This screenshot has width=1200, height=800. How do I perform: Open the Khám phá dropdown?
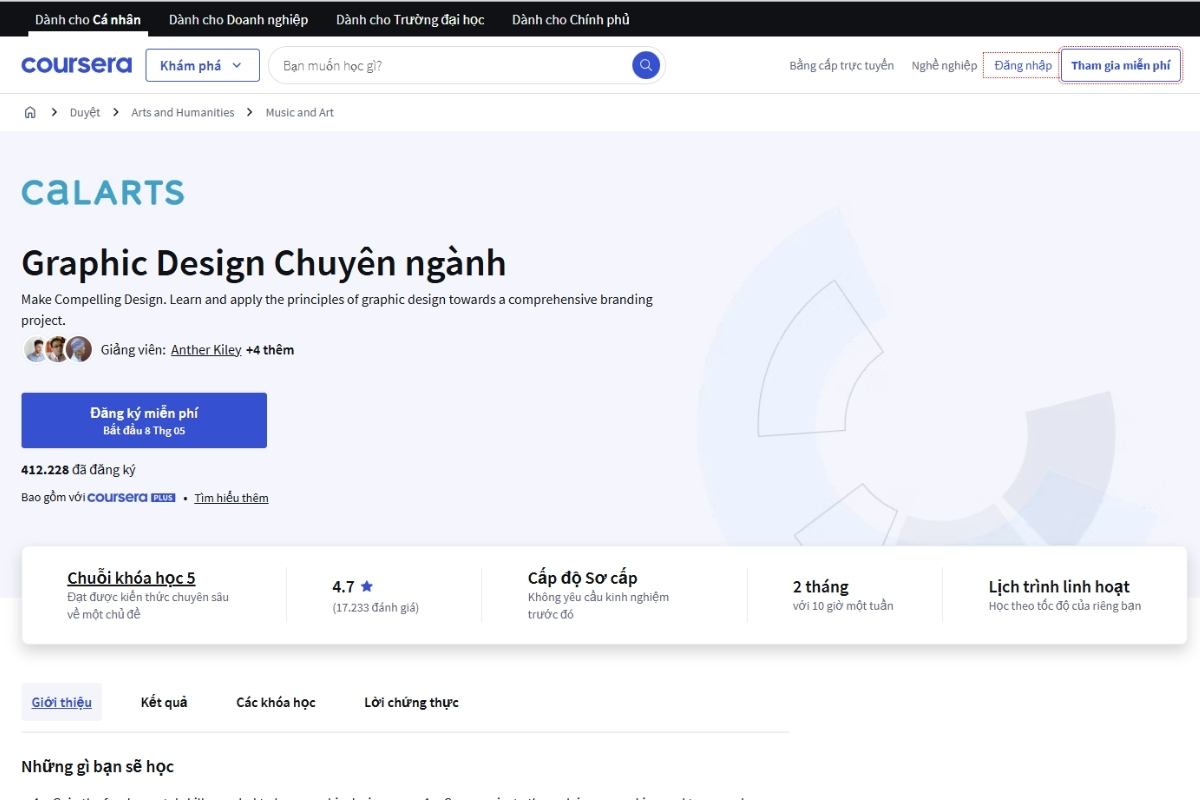click(x=202, y=64)
